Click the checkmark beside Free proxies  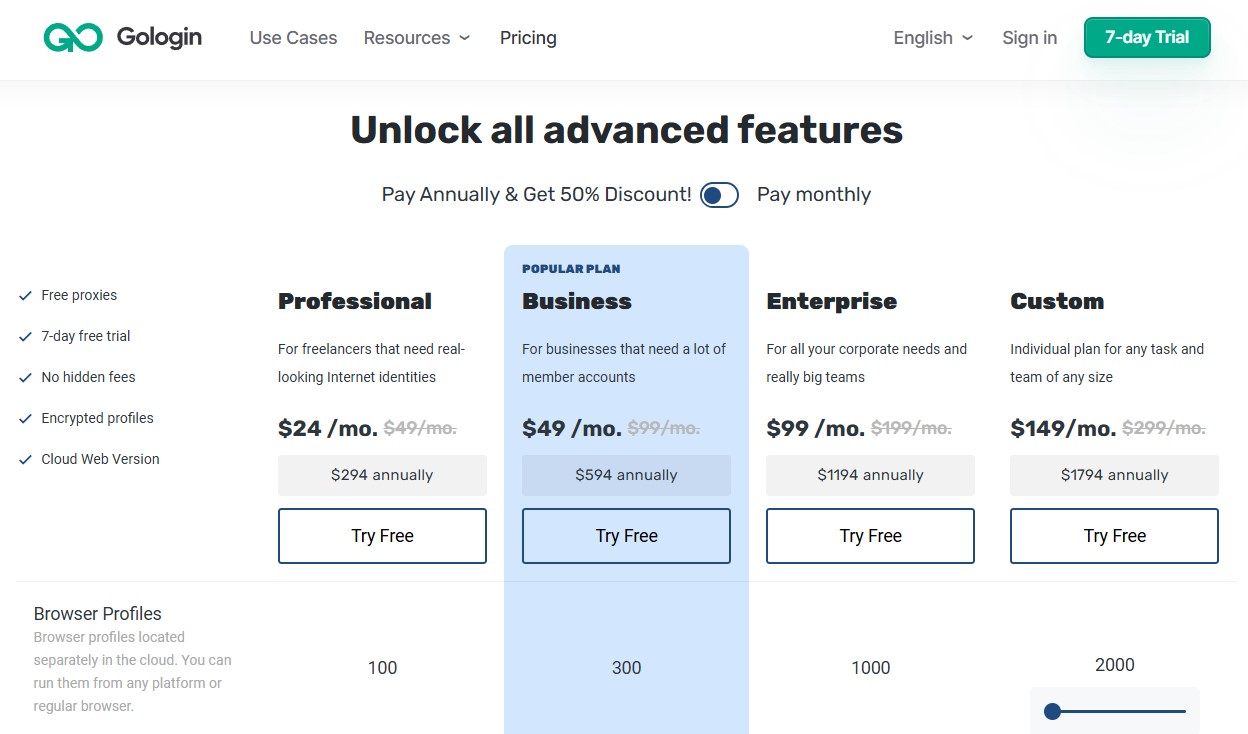click(25, 295)
